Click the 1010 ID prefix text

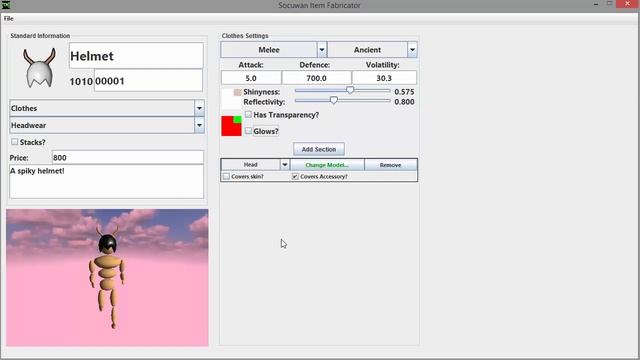pyautogui.click(x=81, y=82)
